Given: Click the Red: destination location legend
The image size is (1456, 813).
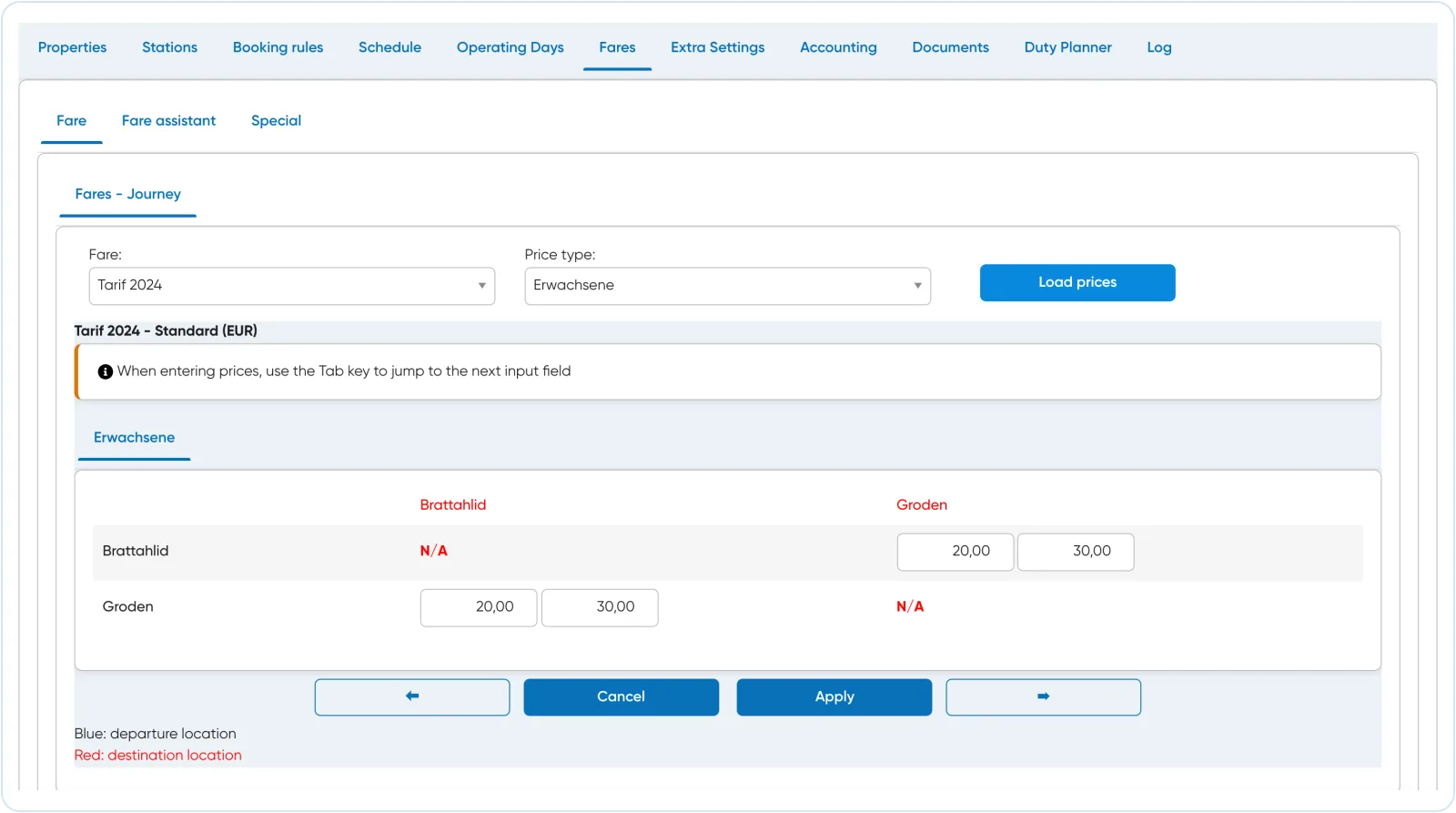Looking at the screenshot, I should point(158,756).
